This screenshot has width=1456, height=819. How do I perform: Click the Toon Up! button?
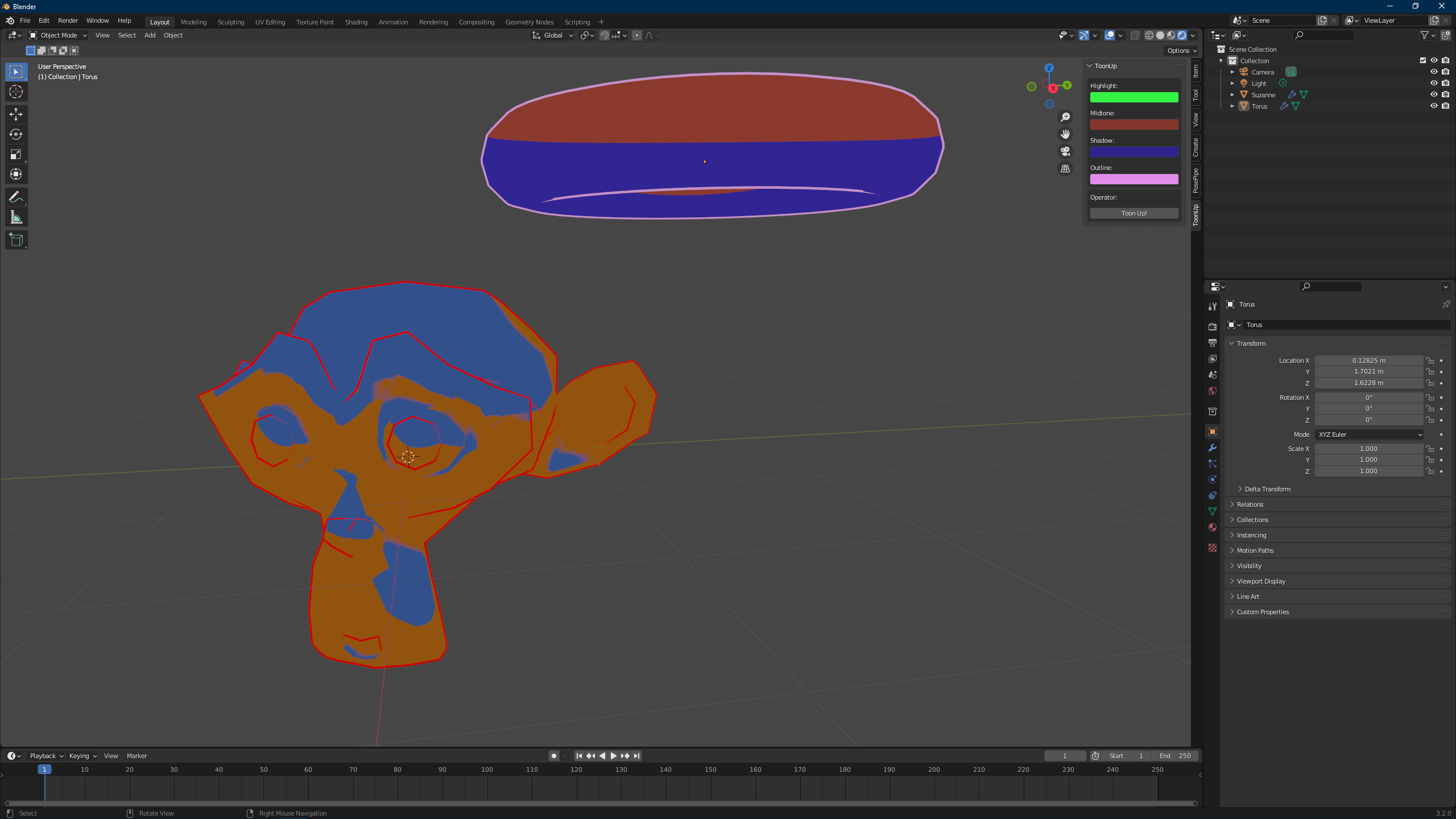point(1134,213)
